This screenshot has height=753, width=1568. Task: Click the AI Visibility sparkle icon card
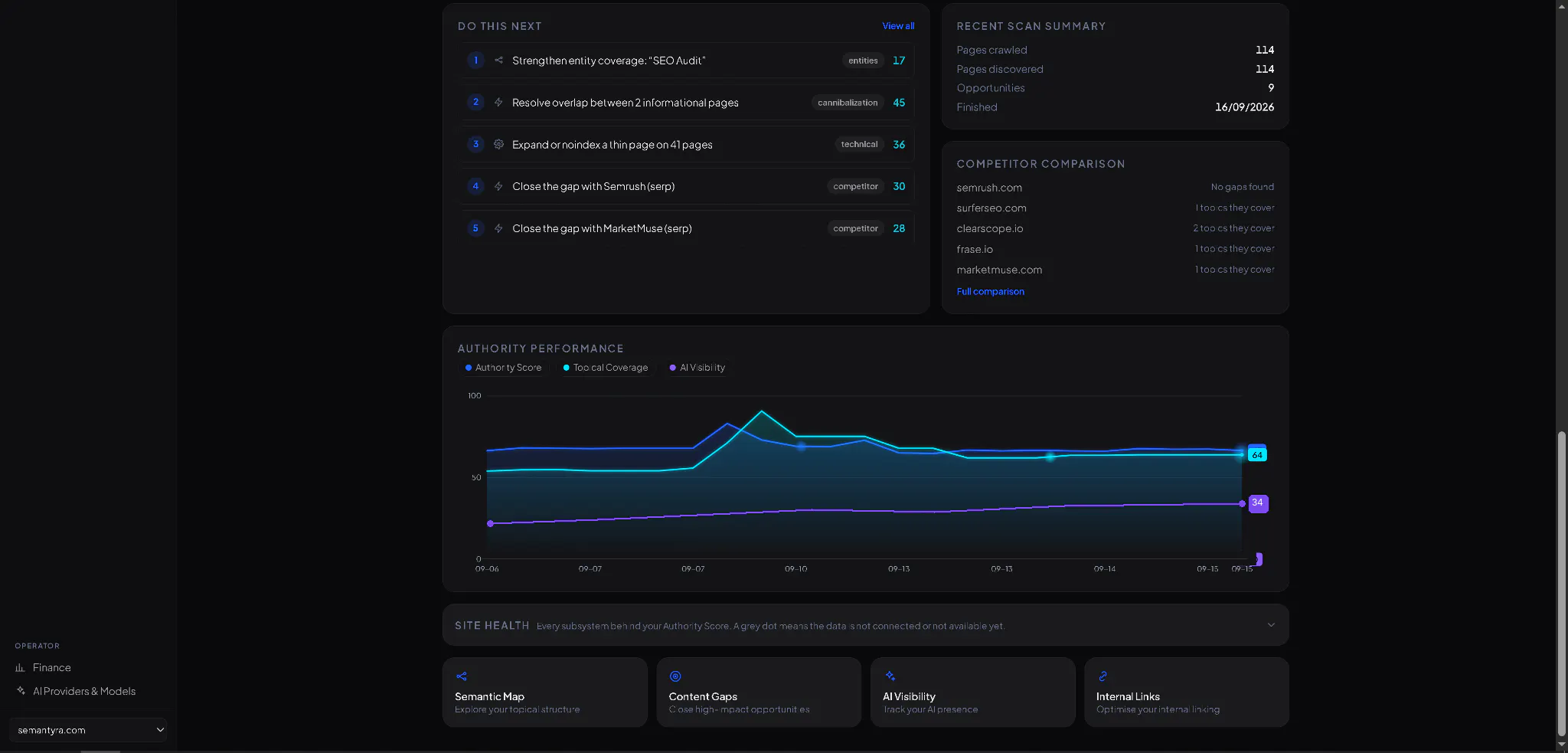click(890, 676)
